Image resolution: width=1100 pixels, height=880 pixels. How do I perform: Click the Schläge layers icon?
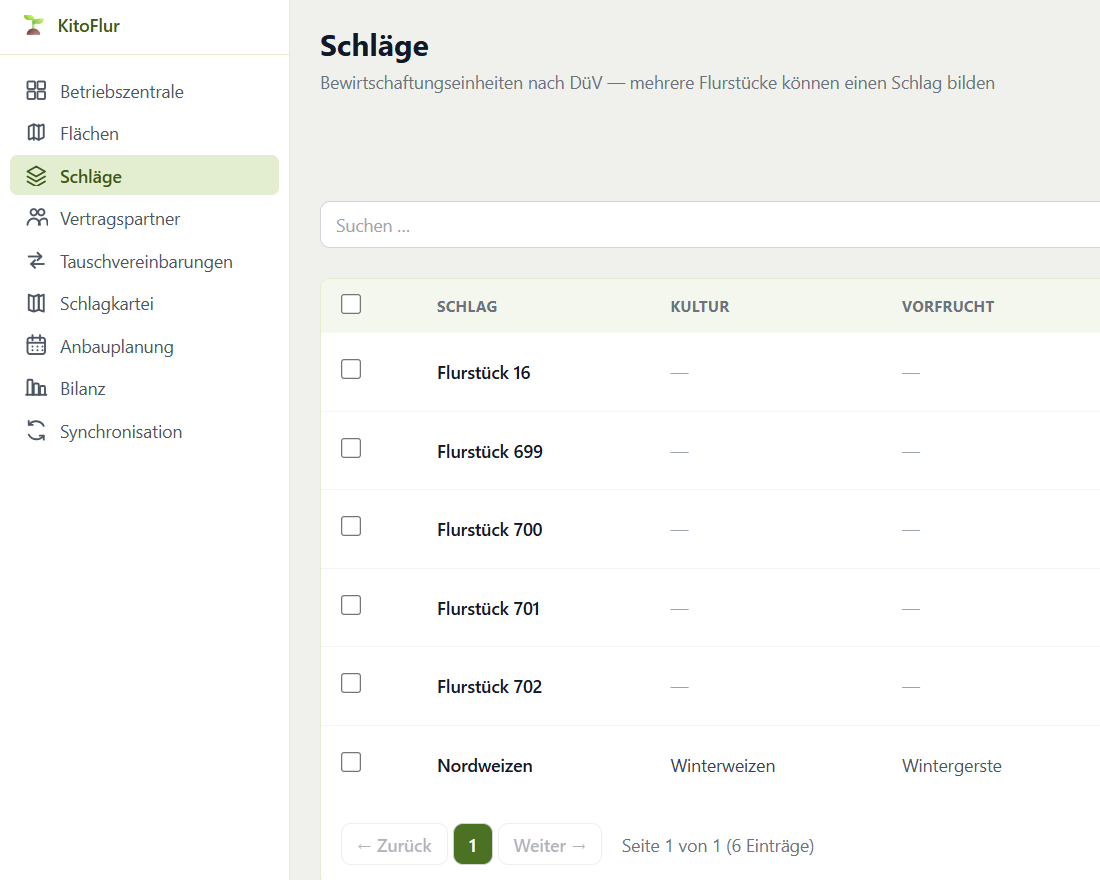click(x=36, y=175)
